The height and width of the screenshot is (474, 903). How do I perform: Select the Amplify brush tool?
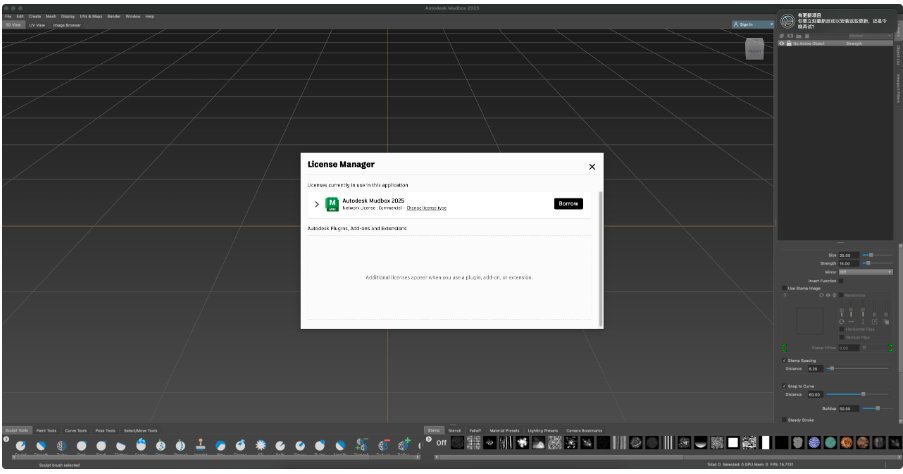point(340,445)
